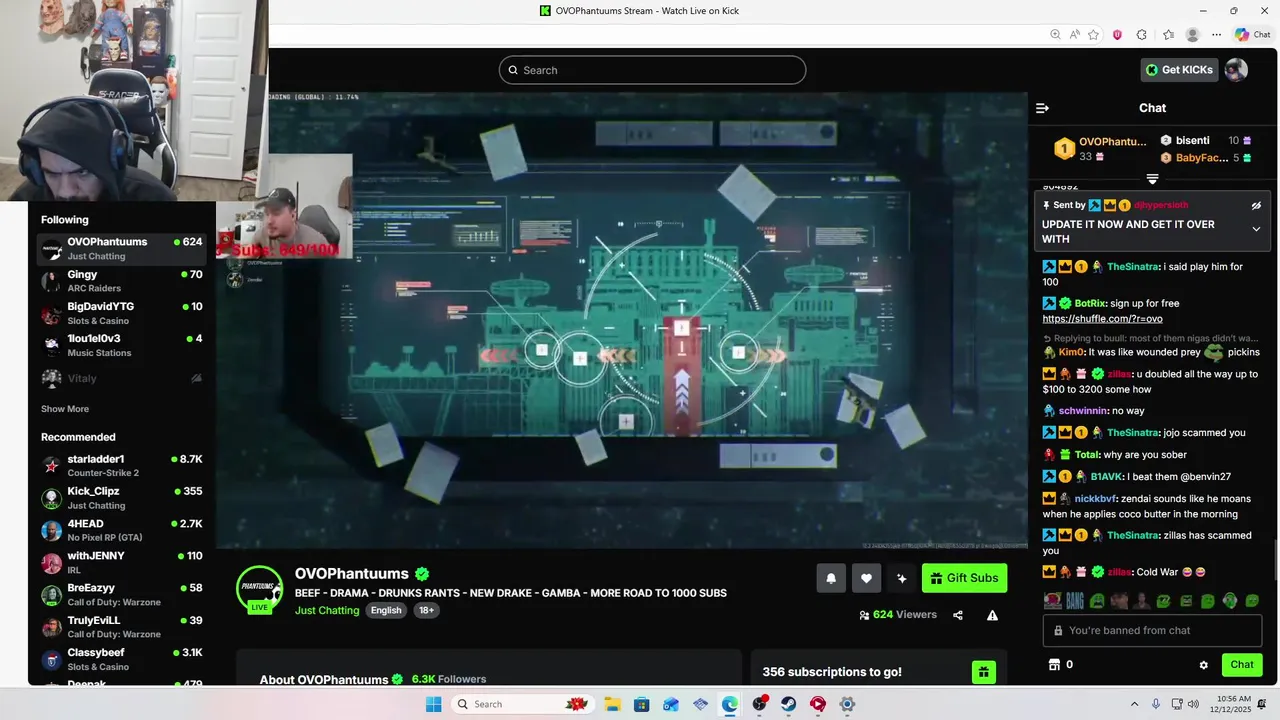Click the OVOPhantuums channel avatar with LIVE badge
The width and height of the screenshot is (1280, 720).
[259, 588]
